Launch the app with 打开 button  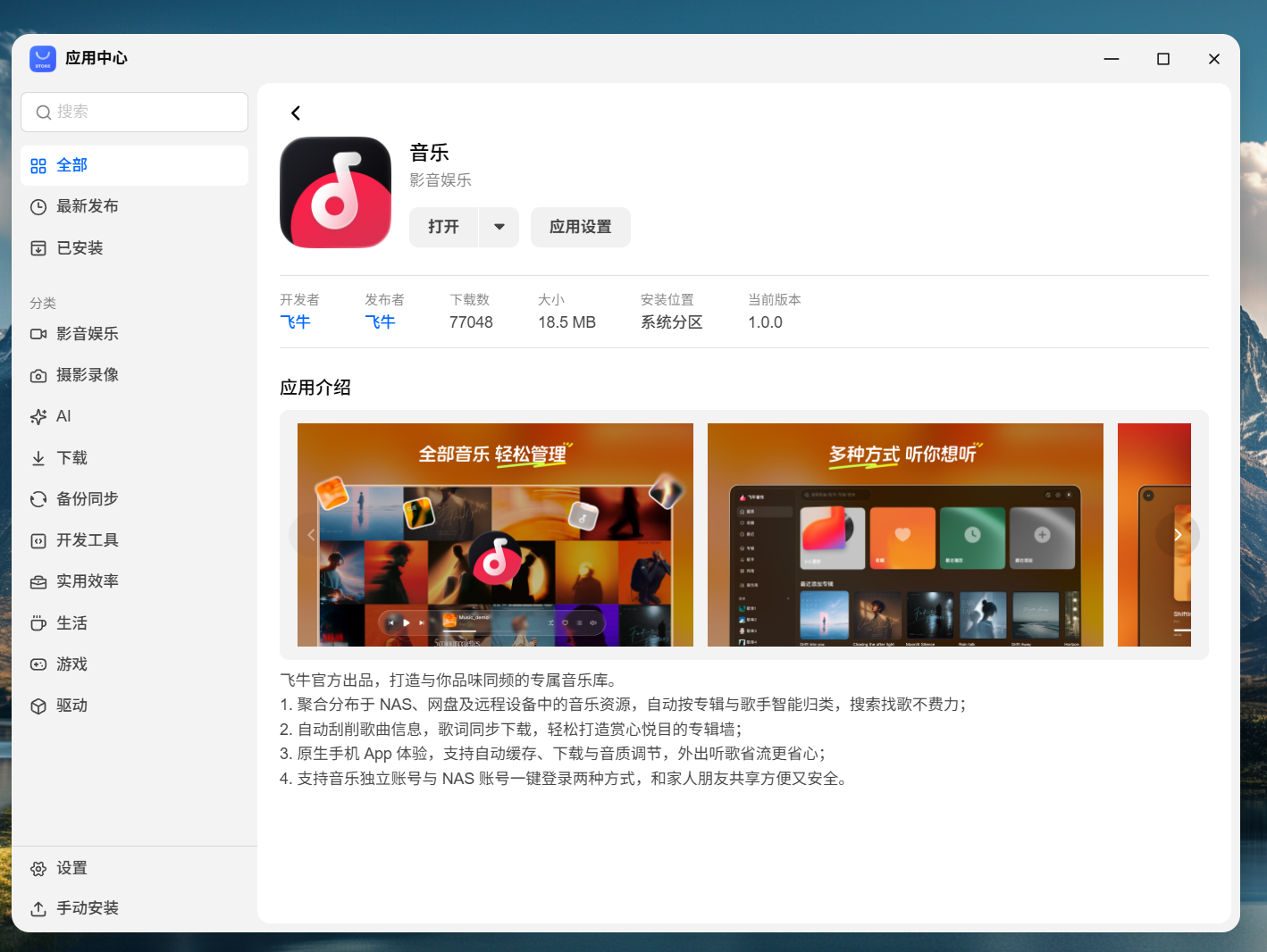[444, 227]
